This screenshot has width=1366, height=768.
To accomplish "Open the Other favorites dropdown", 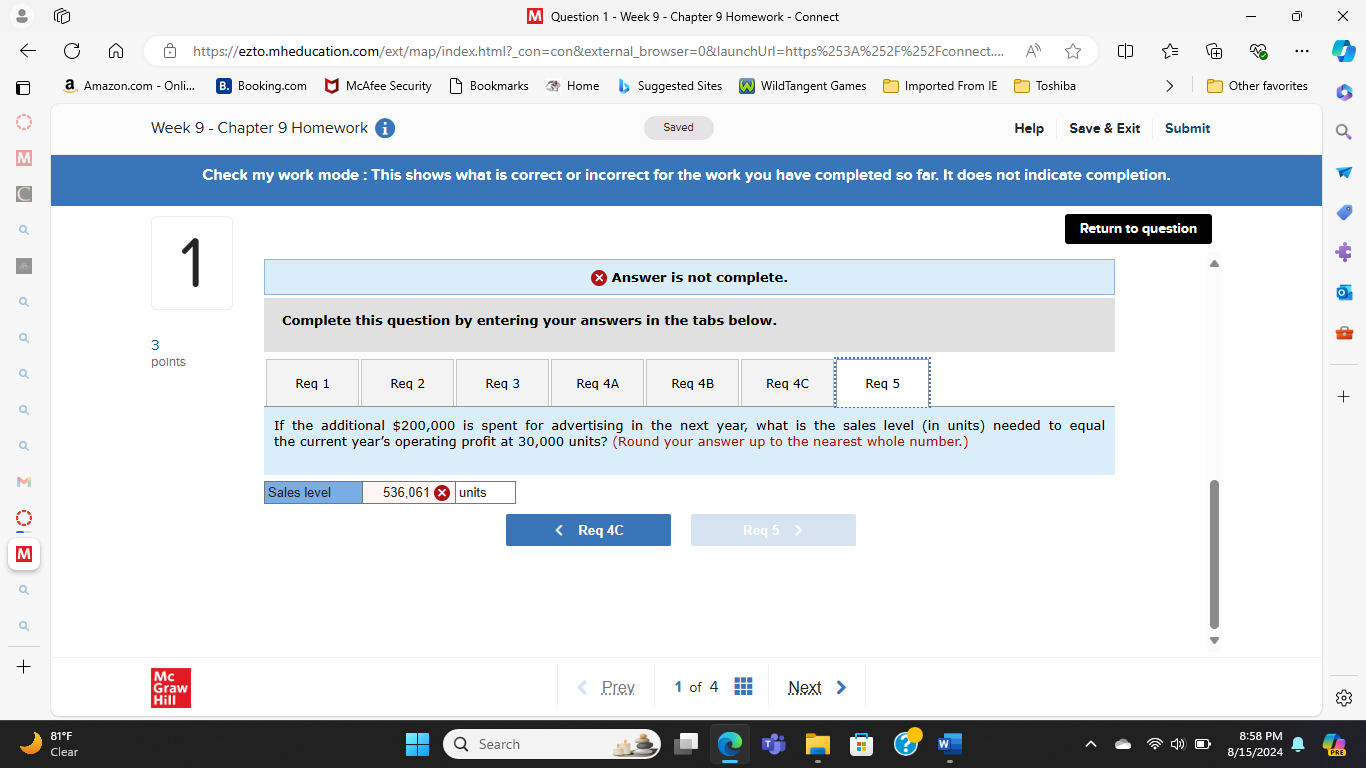I will pos(1257,86).
